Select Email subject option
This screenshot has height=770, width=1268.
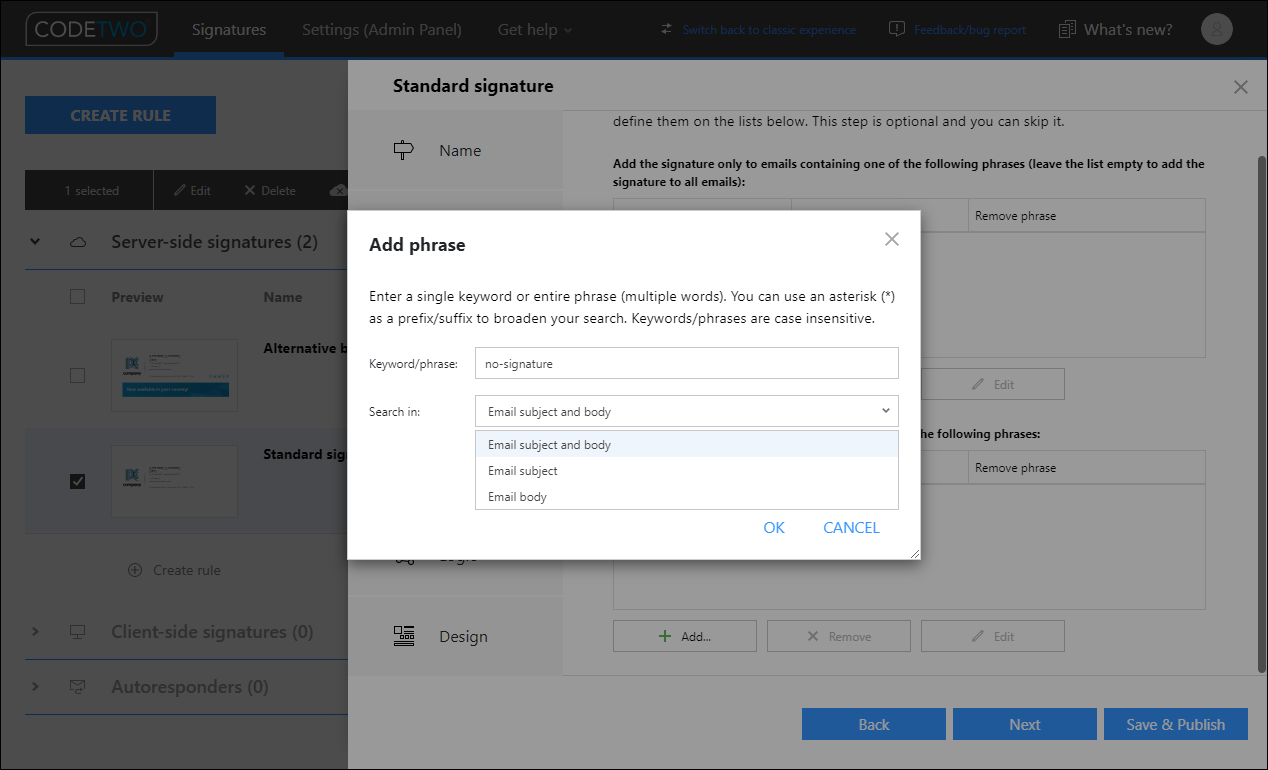pos(686,471)
